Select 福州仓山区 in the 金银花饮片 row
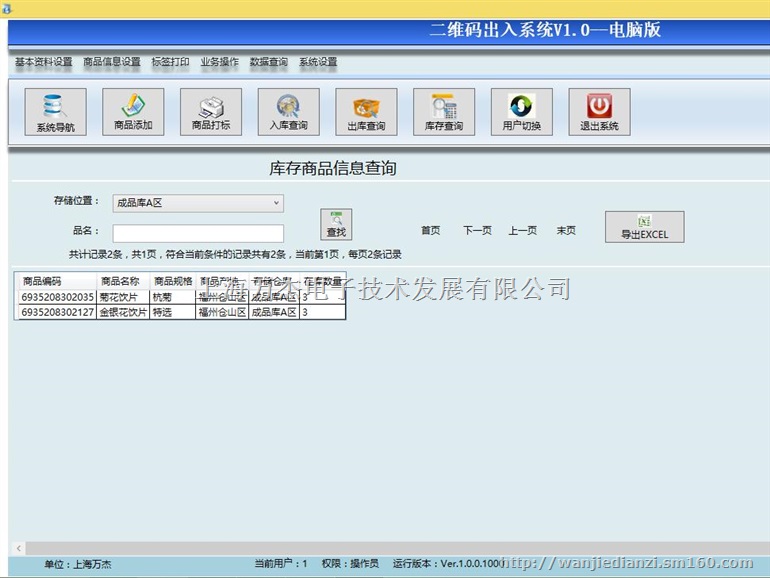 [222, 312]
